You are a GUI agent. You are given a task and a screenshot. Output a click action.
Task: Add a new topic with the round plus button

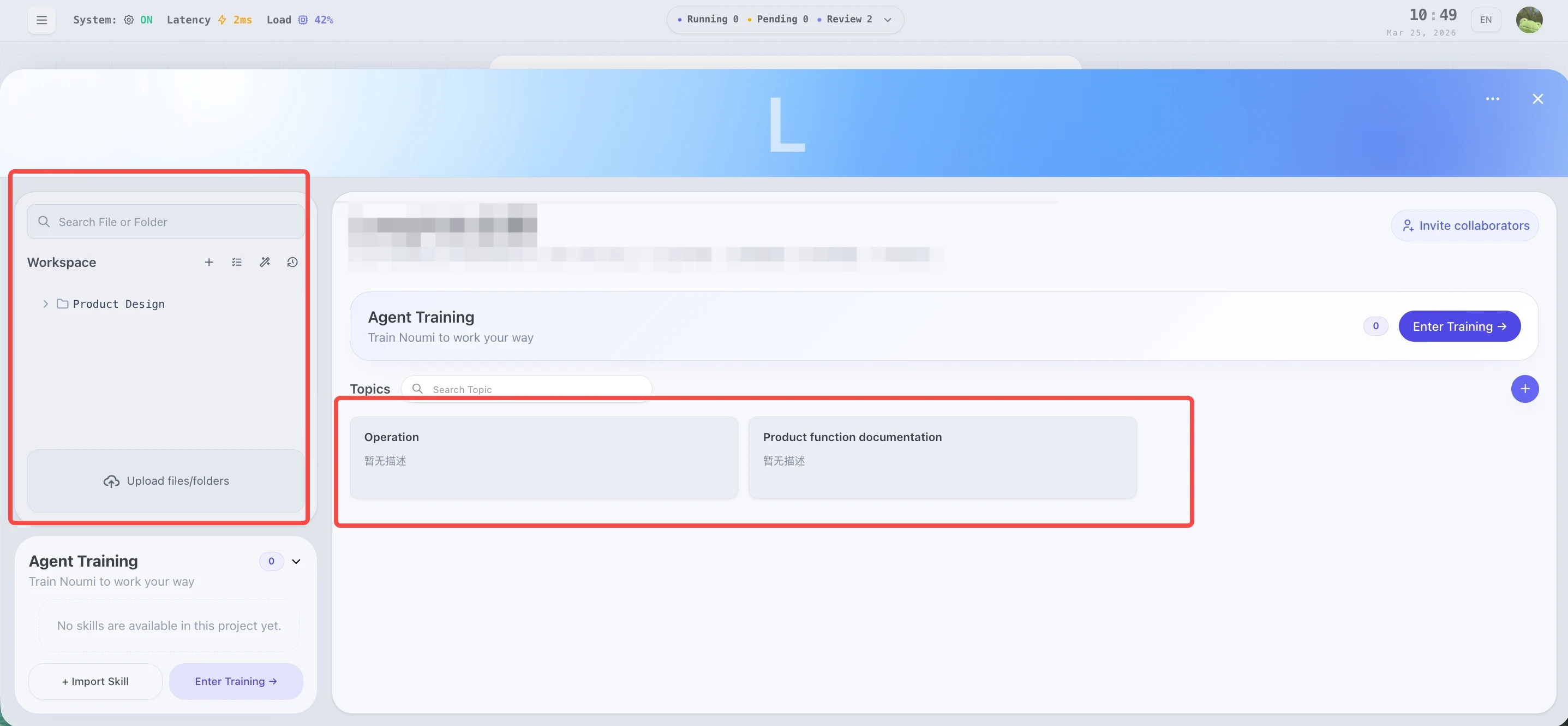(1524, 389)
